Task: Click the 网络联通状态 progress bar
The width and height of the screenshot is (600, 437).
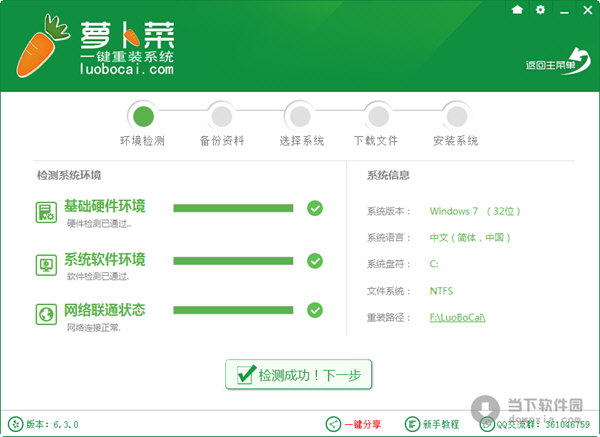Action: pos(233,310)
